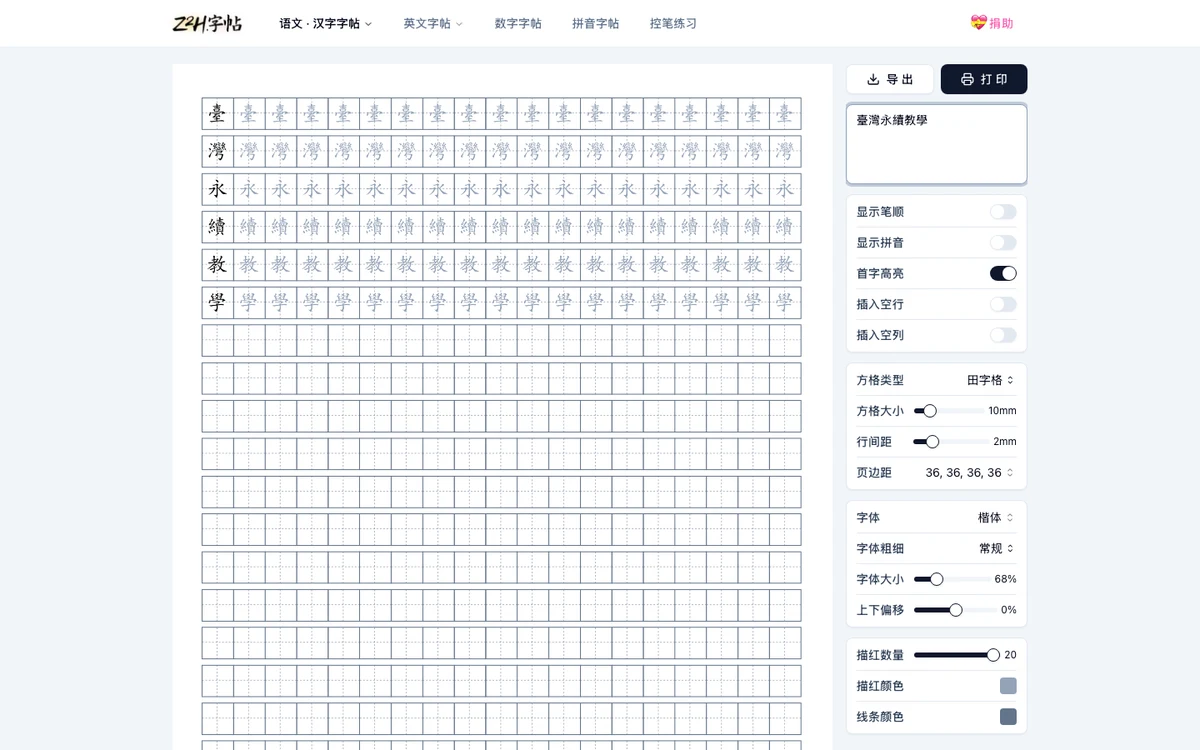1200x750 pixels.
Task: Toggle the 插入空行 switch
Action: (x=1003, y=304)
